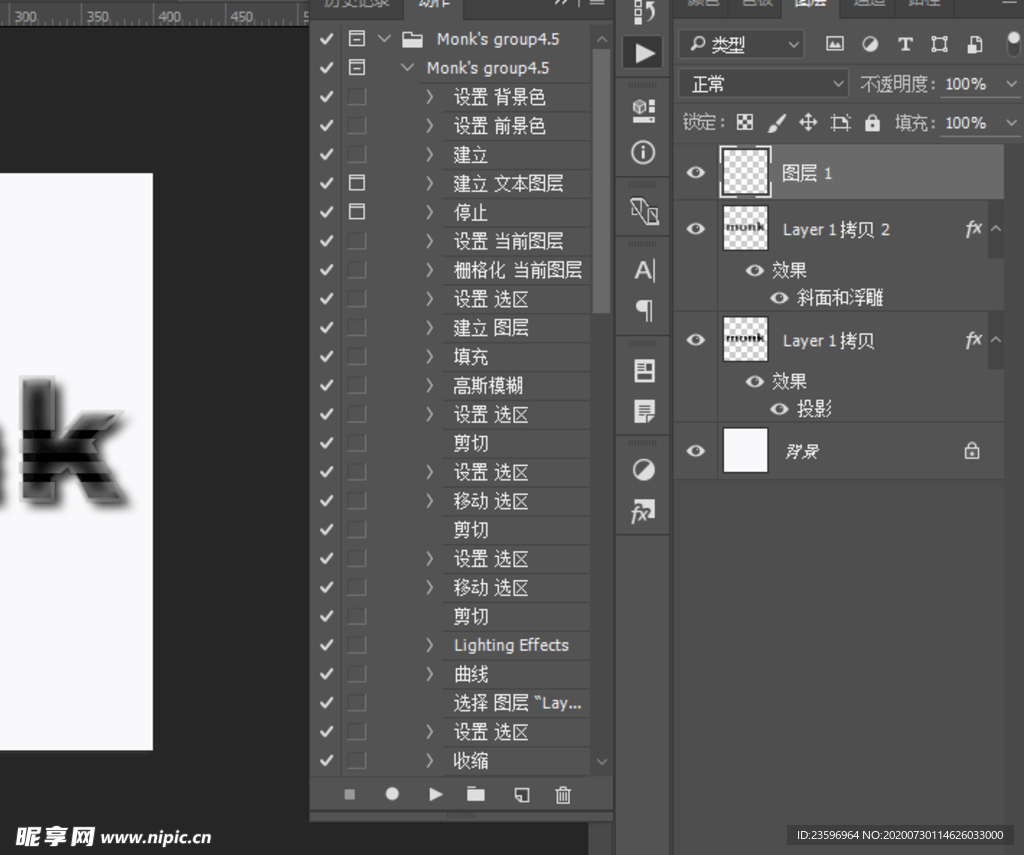Filter layers to show only text layers

pos(903,44)
